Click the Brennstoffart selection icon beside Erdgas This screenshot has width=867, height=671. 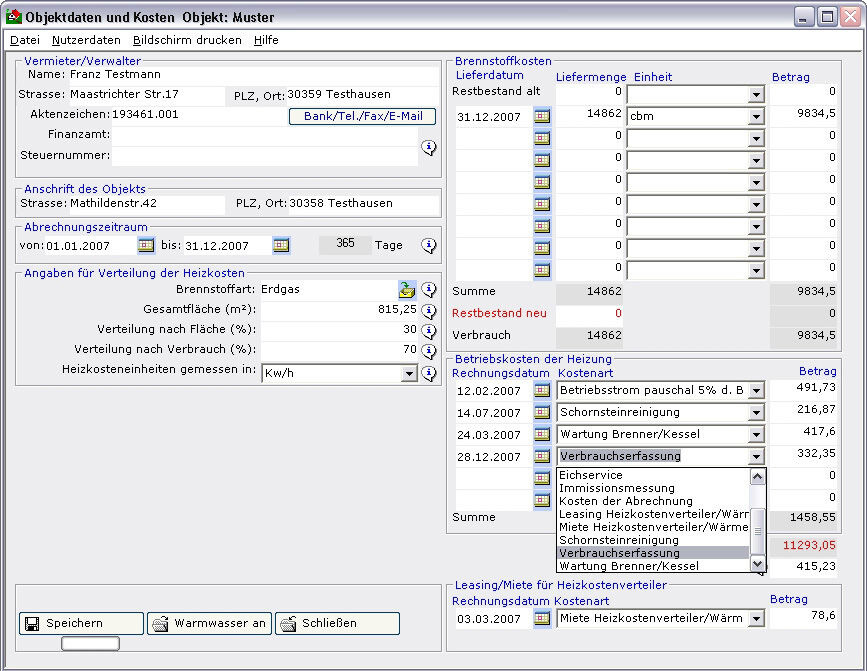(407, 290)
